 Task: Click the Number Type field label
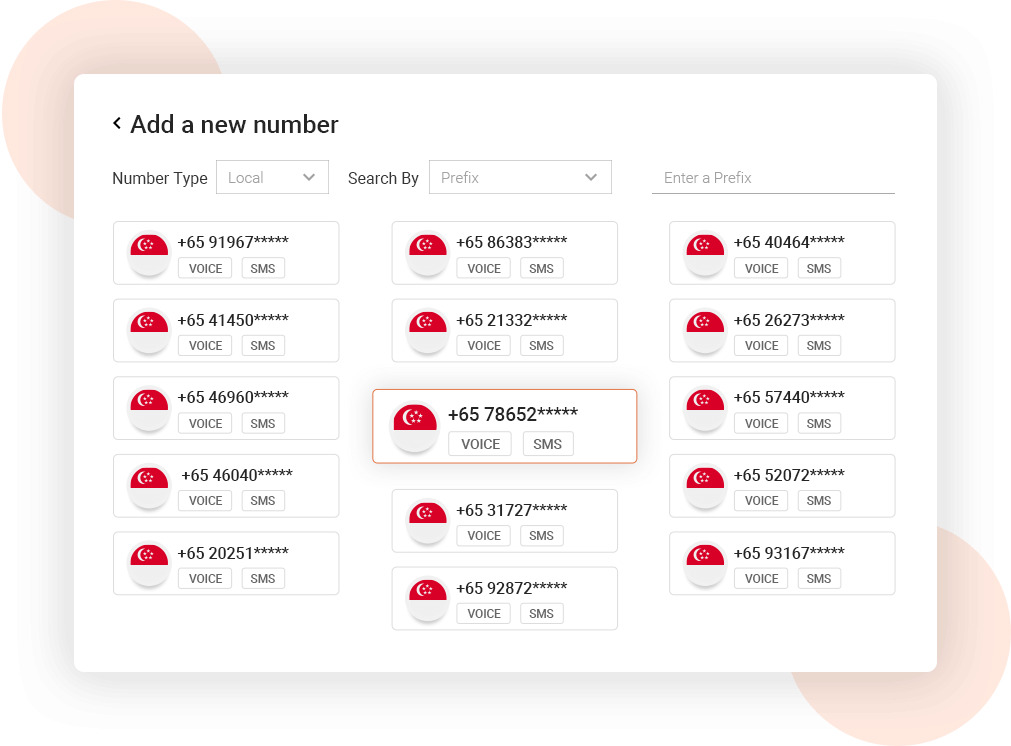click(x=159, y=177)
